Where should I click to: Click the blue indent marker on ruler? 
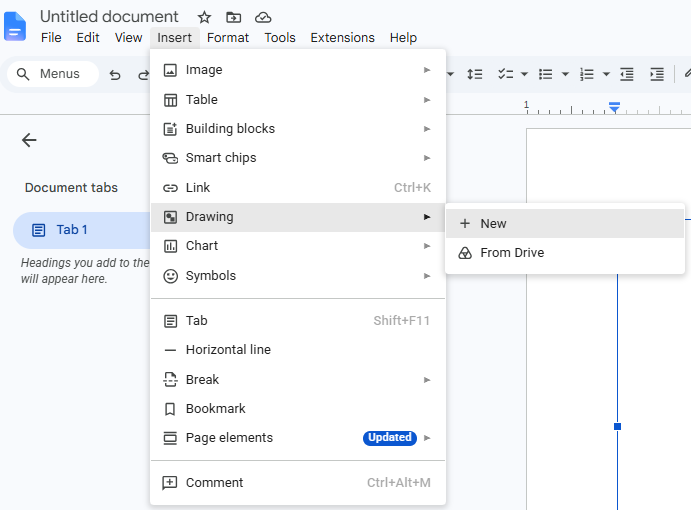[x=614, y=107]
